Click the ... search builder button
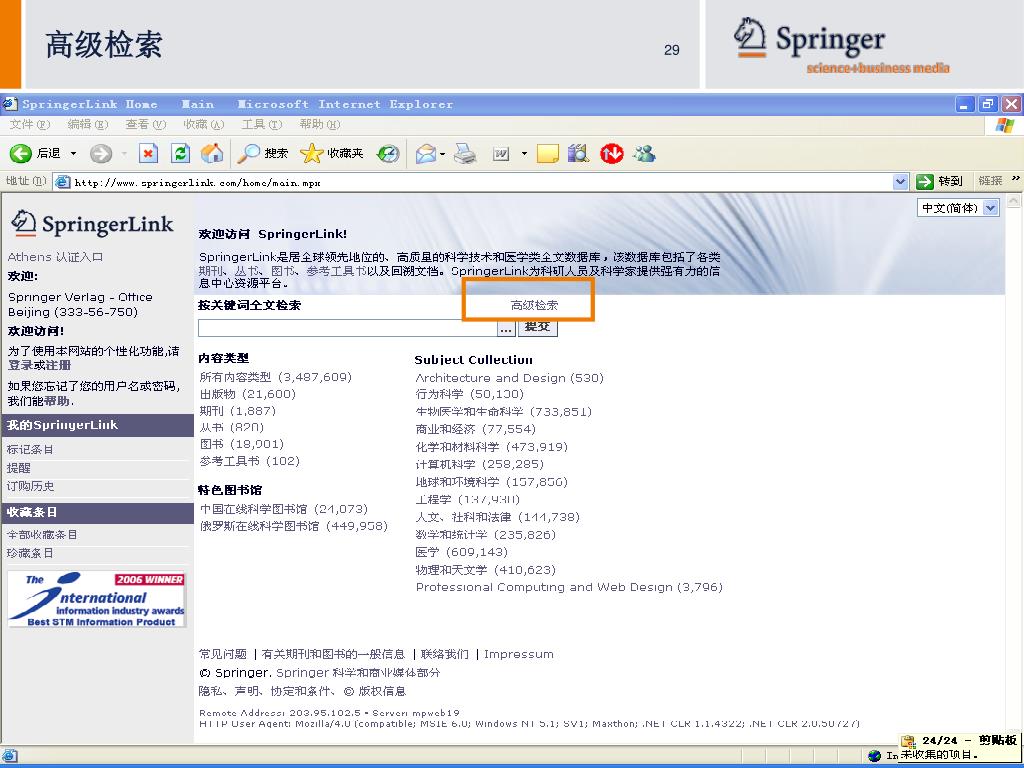This screenshot has height=768, width=1024. point(506,328)
